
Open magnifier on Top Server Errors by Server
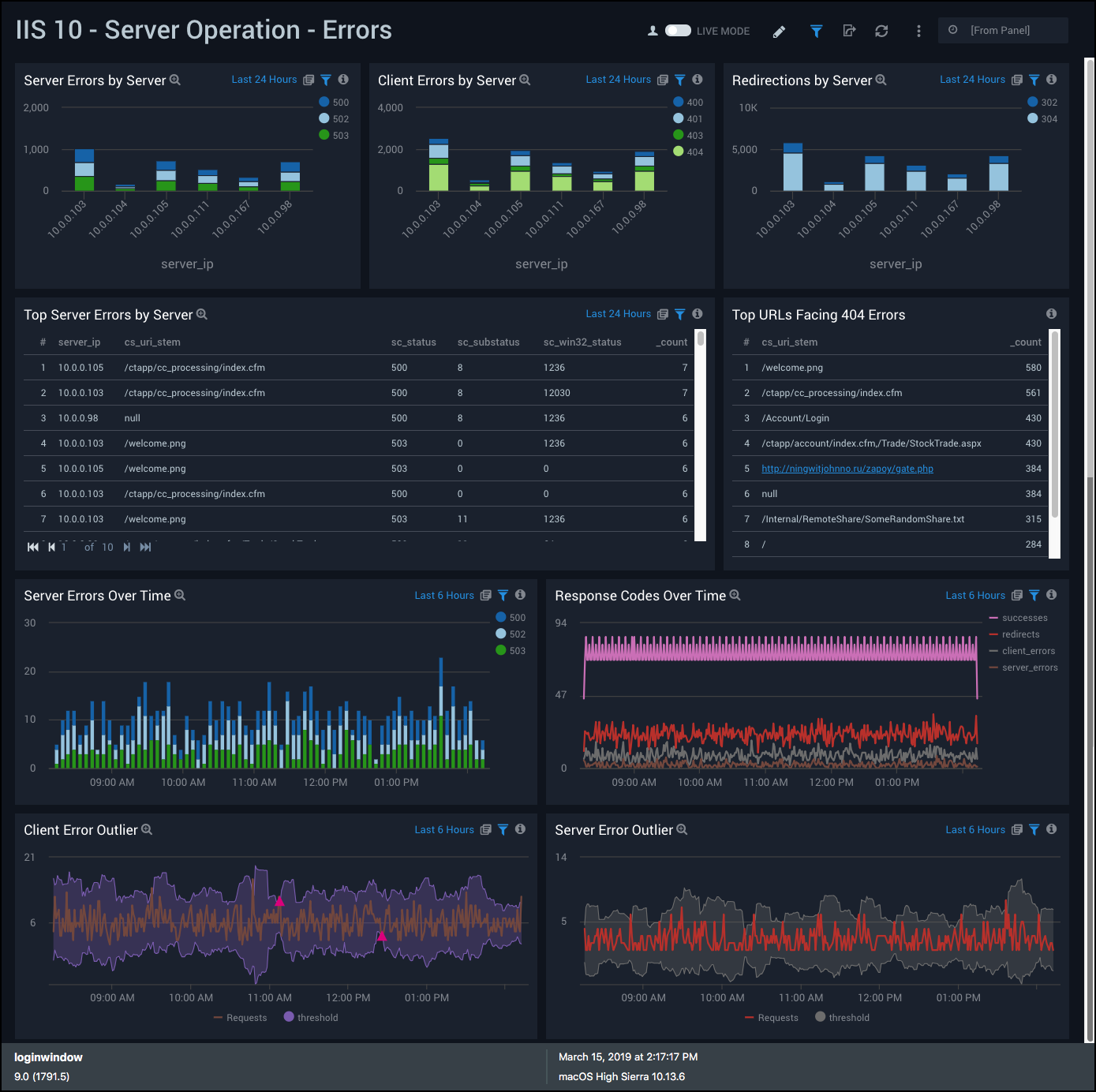pos(202,314)
